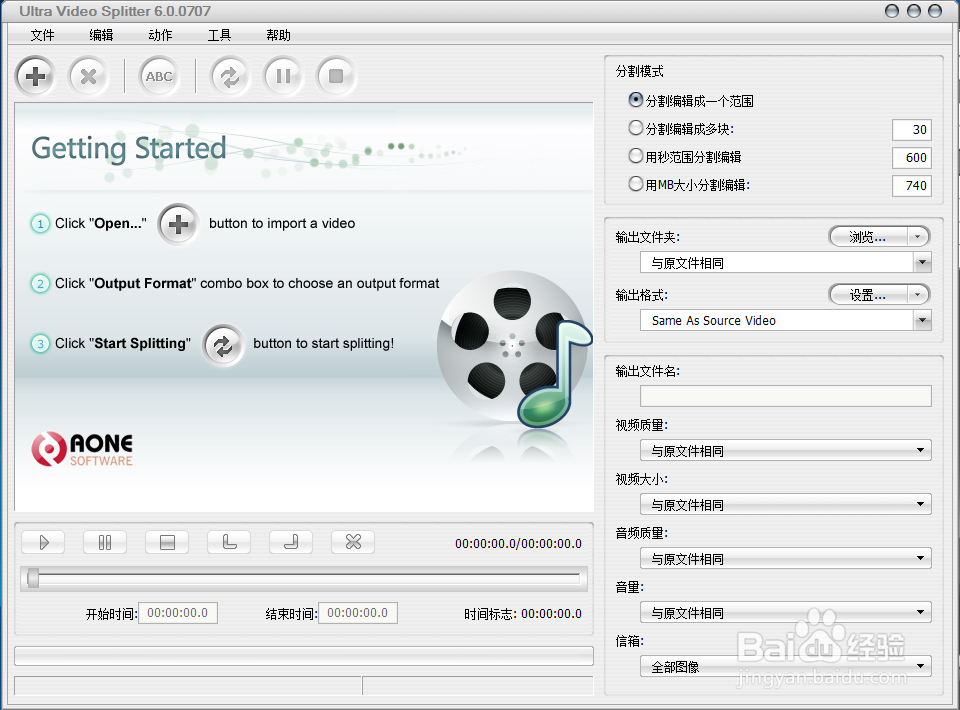The image size is (960, 710).
Task: Click splitting arrows icon in step 3
Action: tap(223, 345)
